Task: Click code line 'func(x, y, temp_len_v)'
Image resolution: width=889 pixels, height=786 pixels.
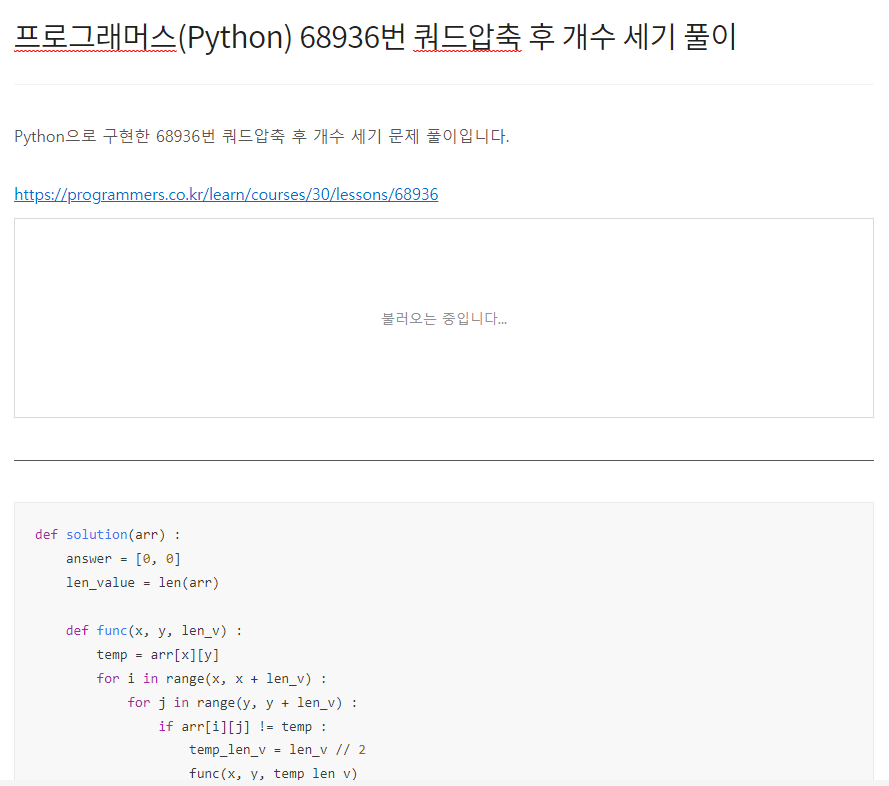Action: 273,774
